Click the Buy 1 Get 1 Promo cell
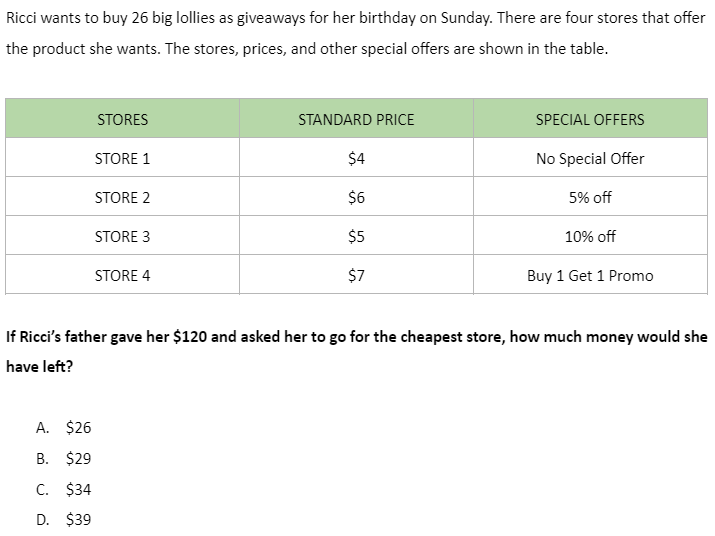 [590, 275]
